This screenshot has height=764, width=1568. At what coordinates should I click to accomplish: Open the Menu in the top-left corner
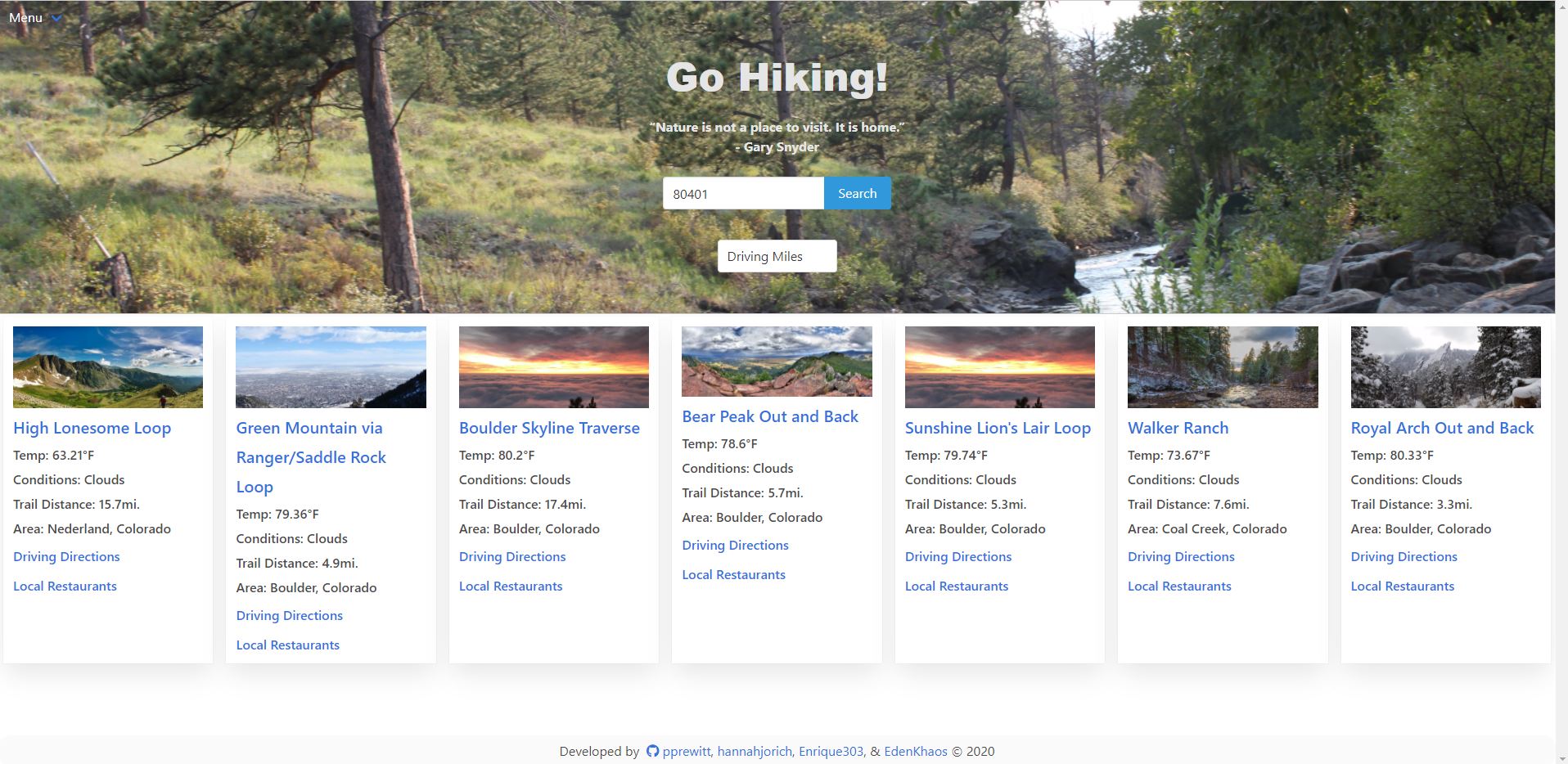coord(25,16)
